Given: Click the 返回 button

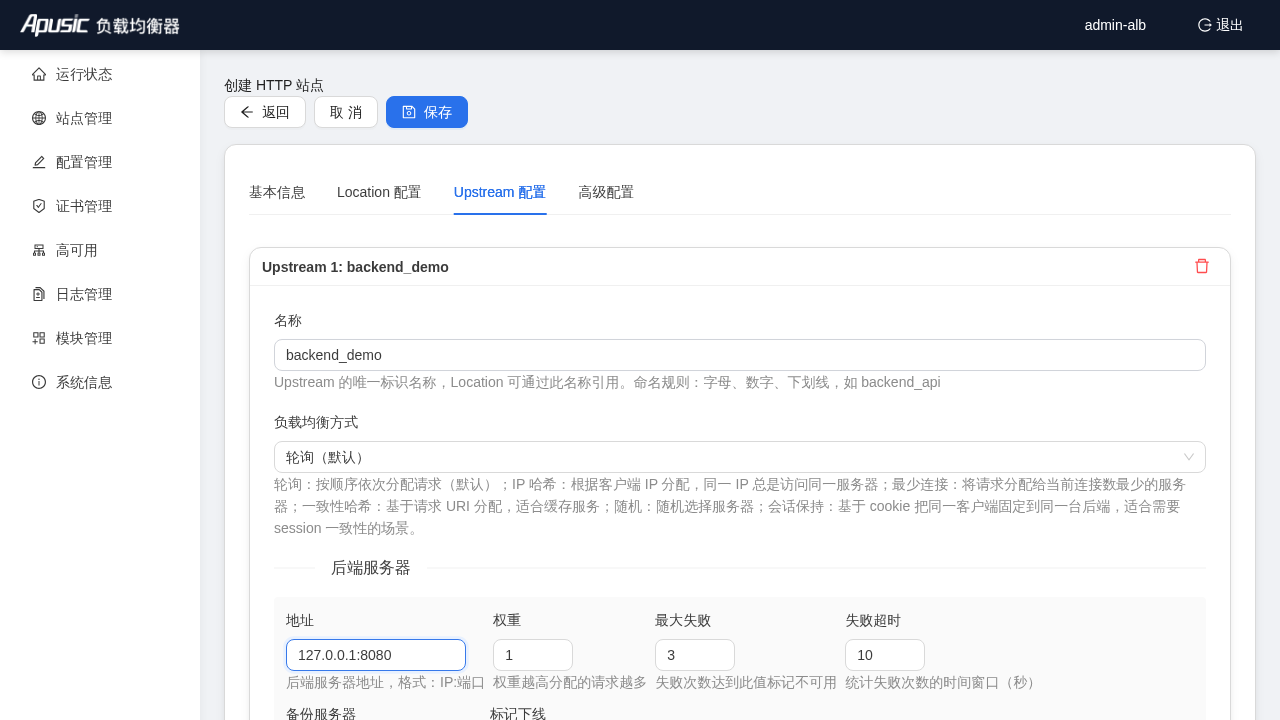Looking at the screenshot, I should (265, 112).
